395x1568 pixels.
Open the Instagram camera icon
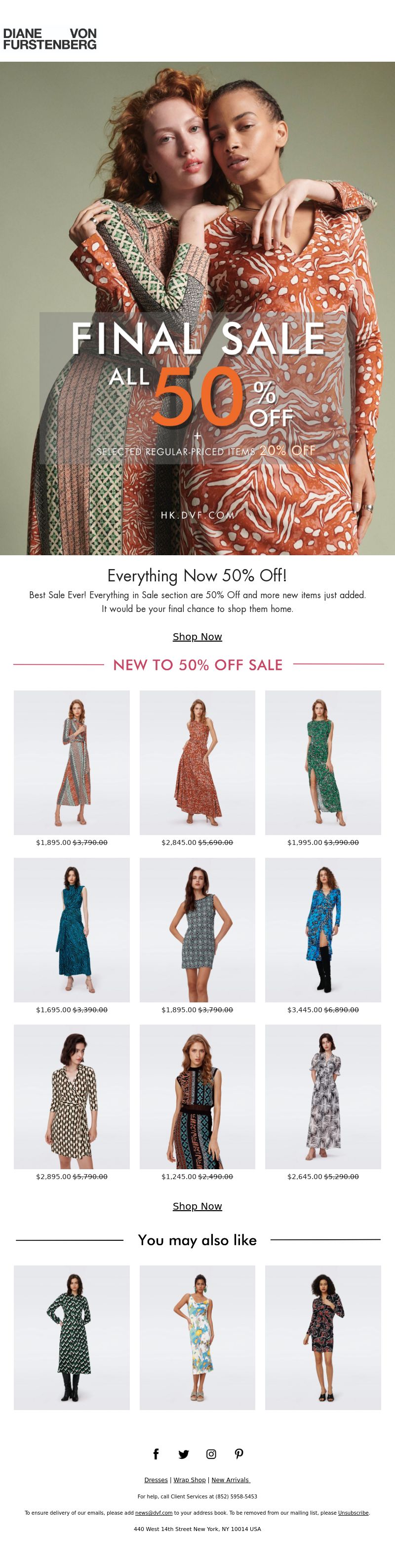(x=211, y=1453)
